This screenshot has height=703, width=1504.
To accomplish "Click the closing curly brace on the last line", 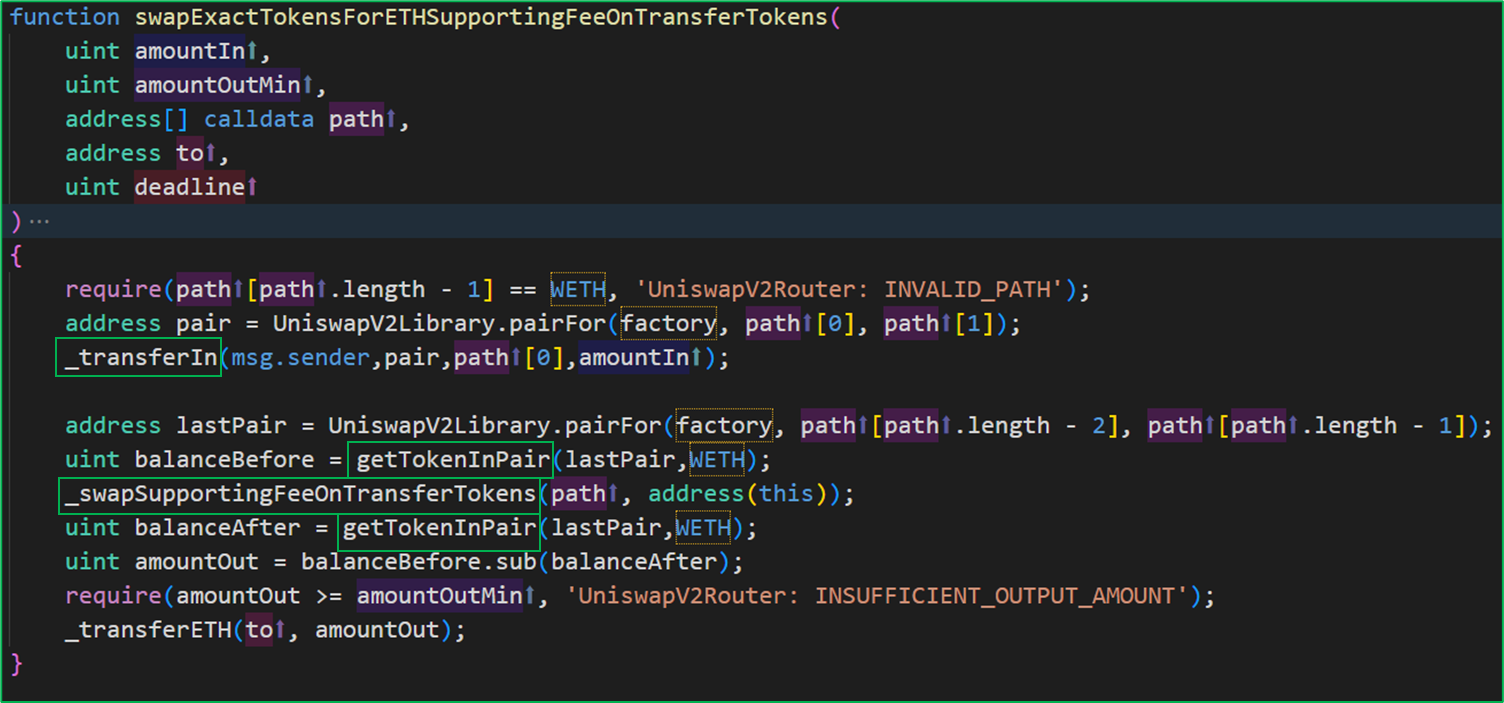I will [x=16, y=663].
